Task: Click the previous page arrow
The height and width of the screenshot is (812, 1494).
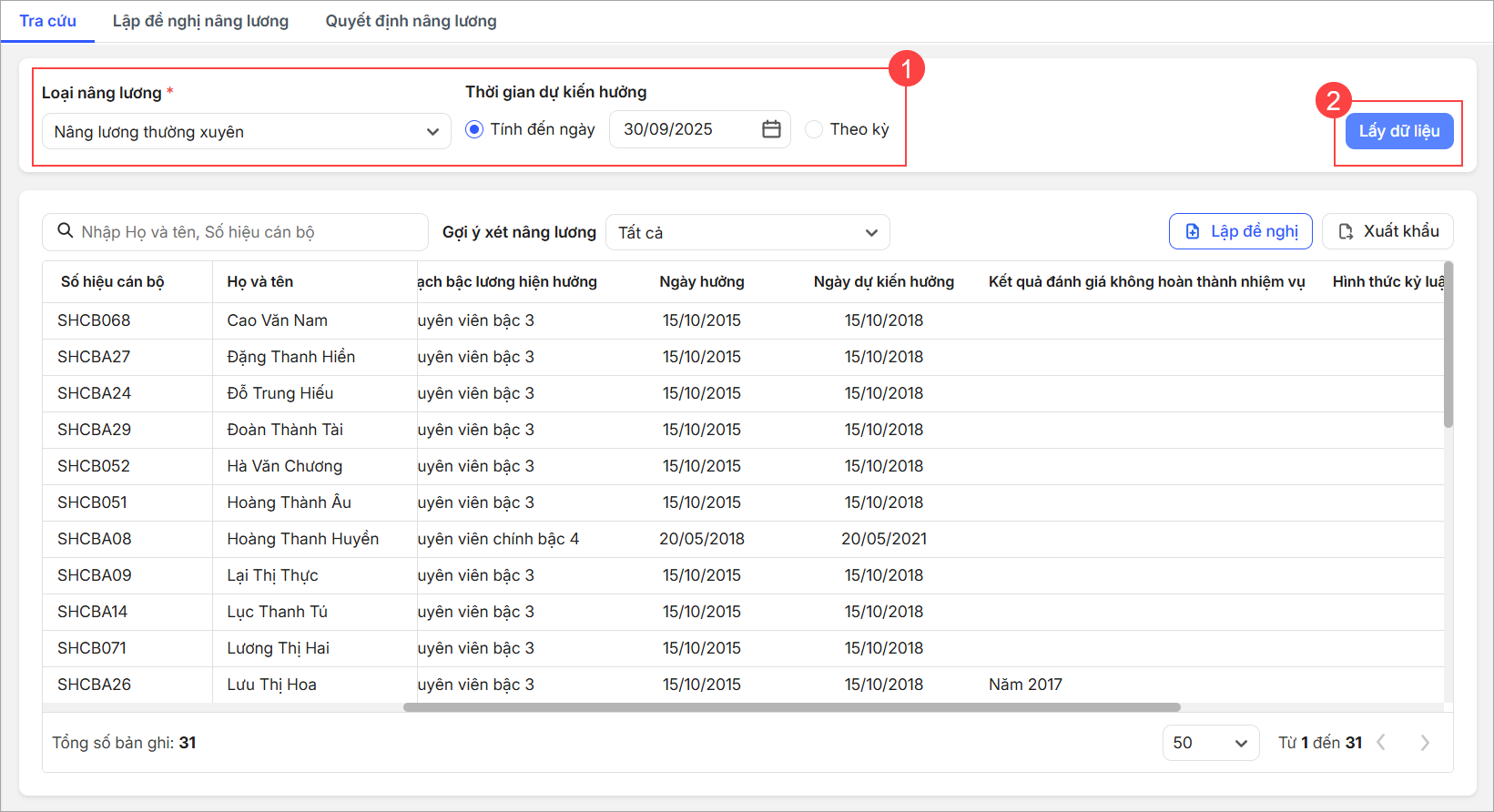Action: (1381, 743)
